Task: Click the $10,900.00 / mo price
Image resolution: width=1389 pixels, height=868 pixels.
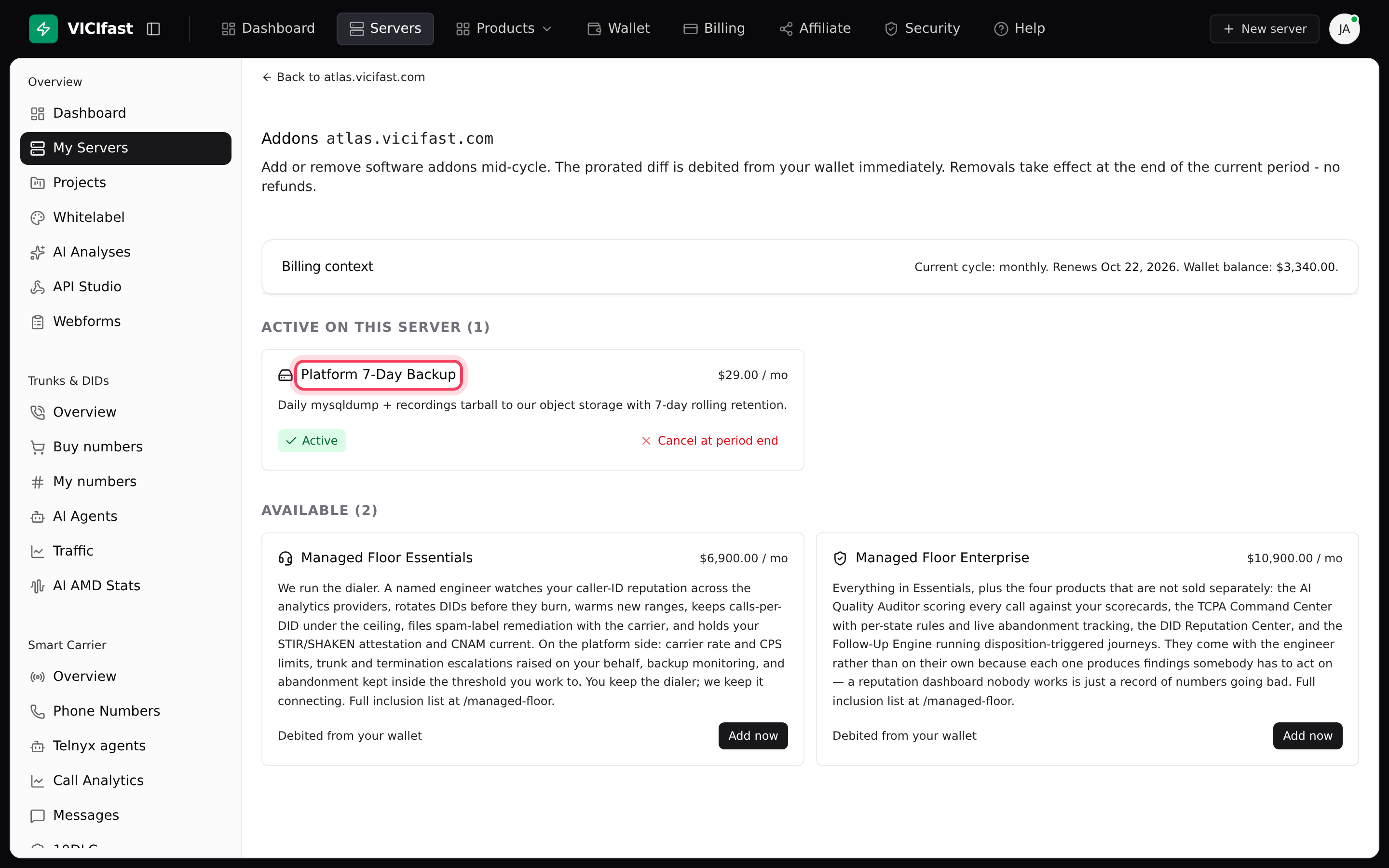Action: [x=1294, y=558]
